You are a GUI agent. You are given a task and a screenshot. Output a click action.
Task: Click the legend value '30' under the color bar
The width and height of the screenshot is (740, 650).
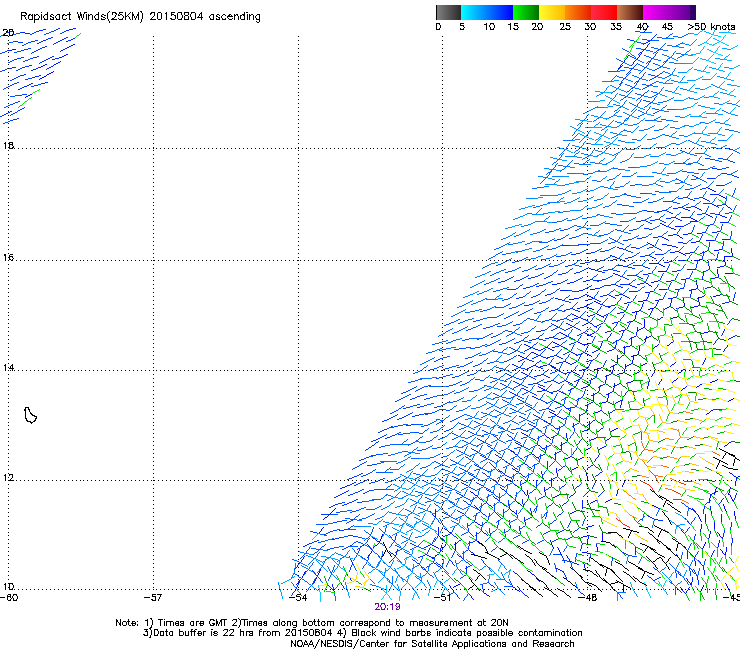590,27
